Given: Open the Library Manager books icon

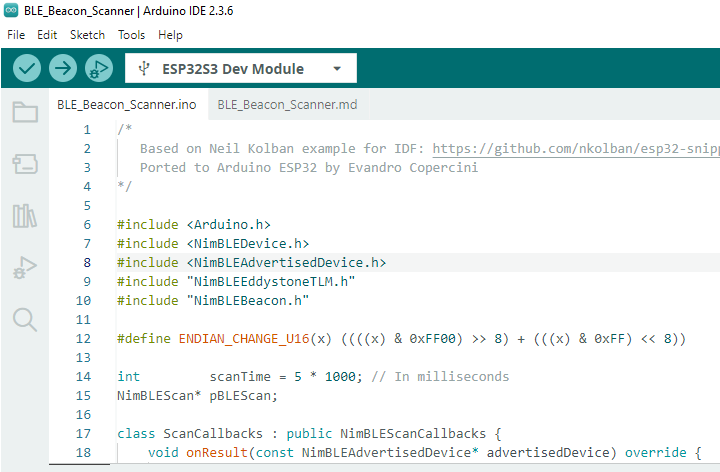Looking at the screenshot, I should point(25,216).
